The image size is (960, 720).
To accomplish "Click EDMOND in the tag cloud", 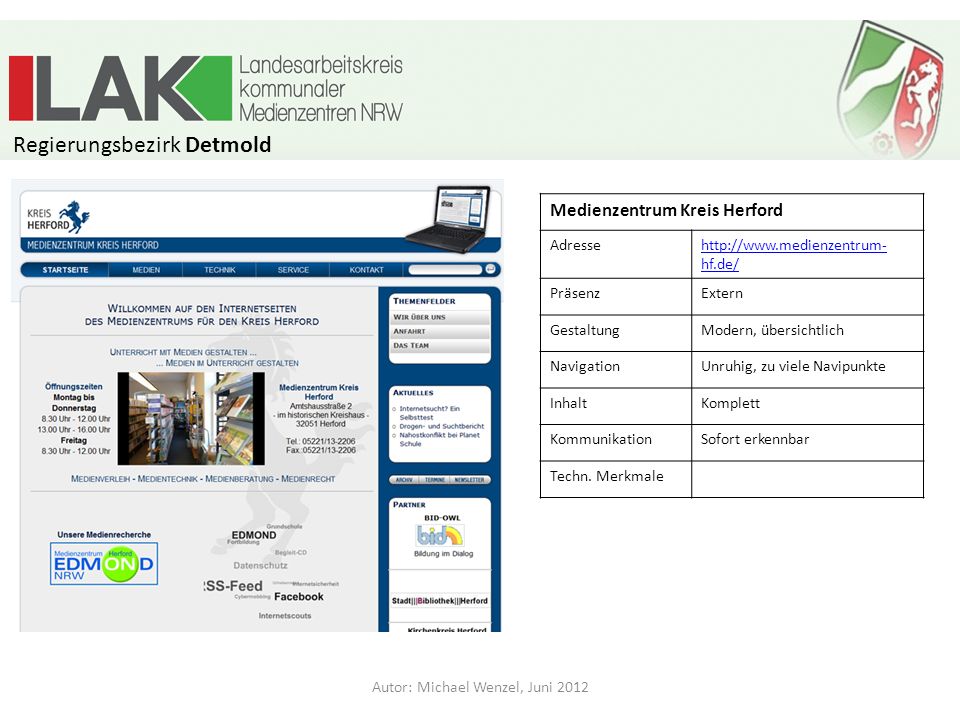I will [253, 535].
